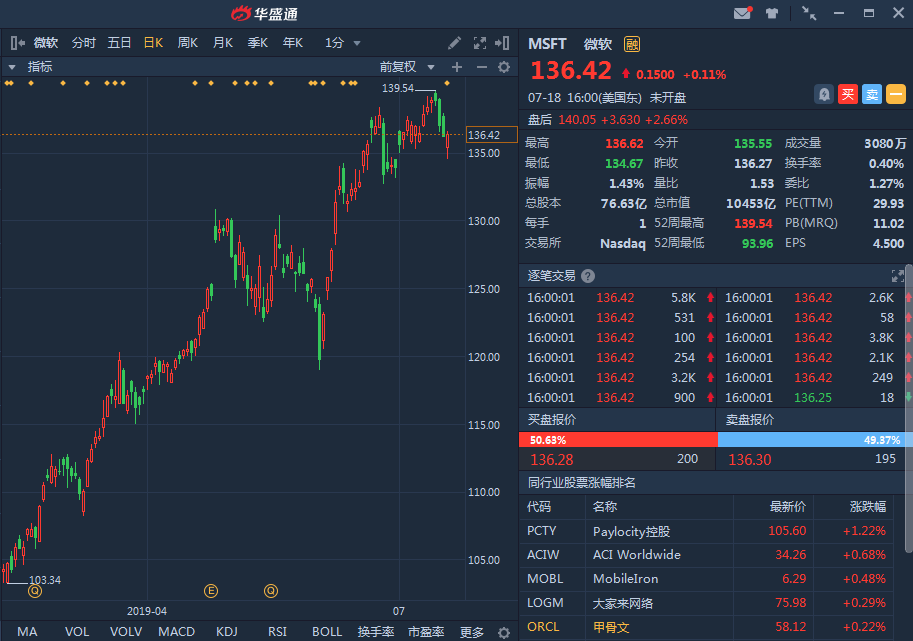Enable the 换手率 turnover indicator
The height and width of the screenshot is (641, 913).
pyautogui.click(x=376, y=632)
